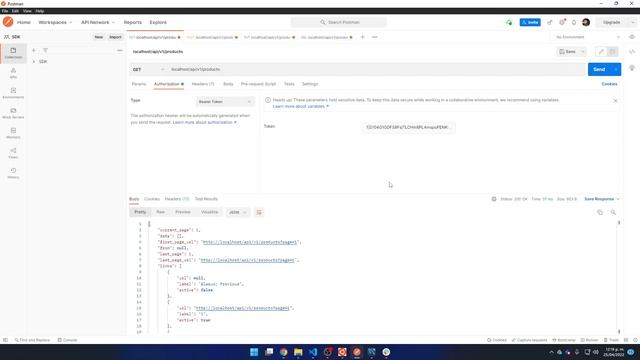Expand the SDK collection tree item
Image resolution: width=640 pixels, height=360 pixels.
tap(34, 62)
